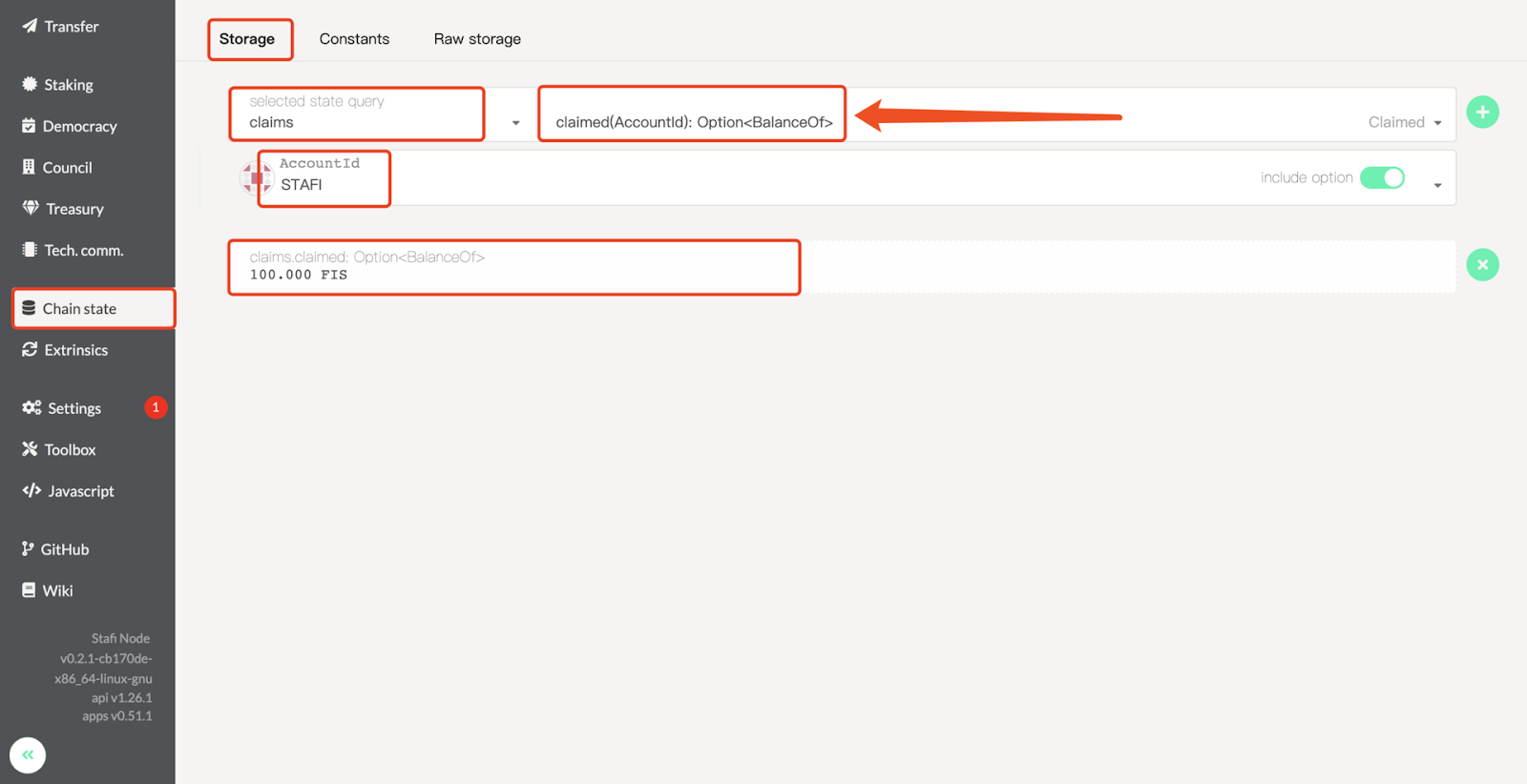This screenshot has width=1527, height=784.
Task: Go to Tech. comm. section
Action: (x=84, y=251)
